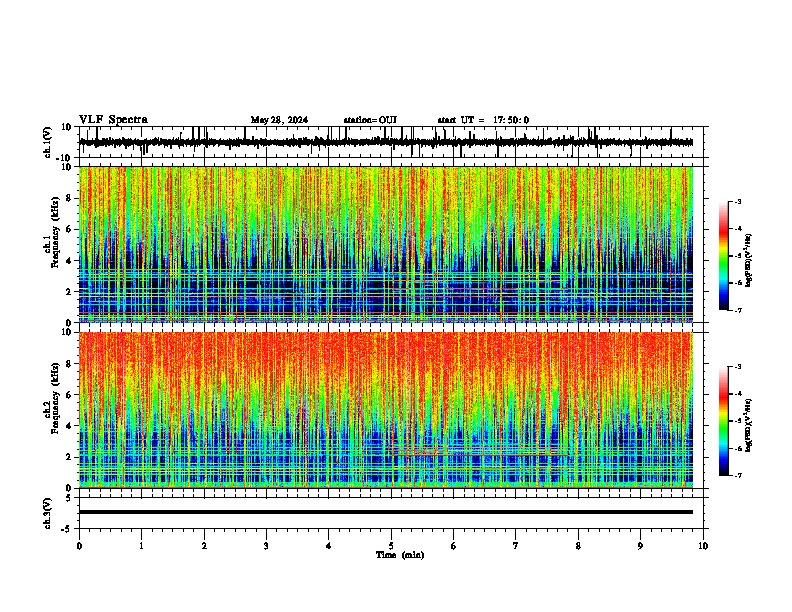Screen dimensions: 792x612
Task: Click the 'VLF Spectra' plot title
Action: [x=113, y=120]
